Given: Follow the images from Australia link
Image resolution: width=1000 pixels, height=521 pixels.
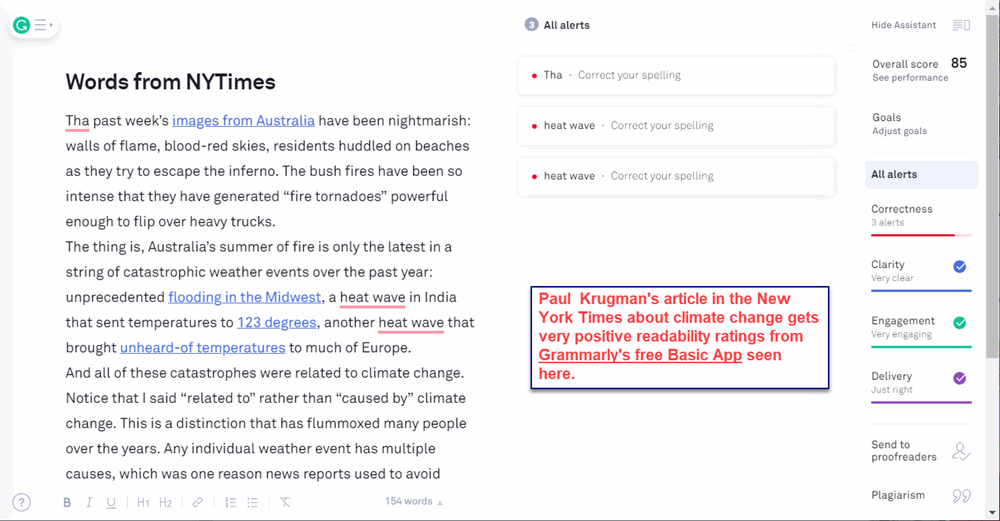Looking at the screenshot, I should [243, 121].
